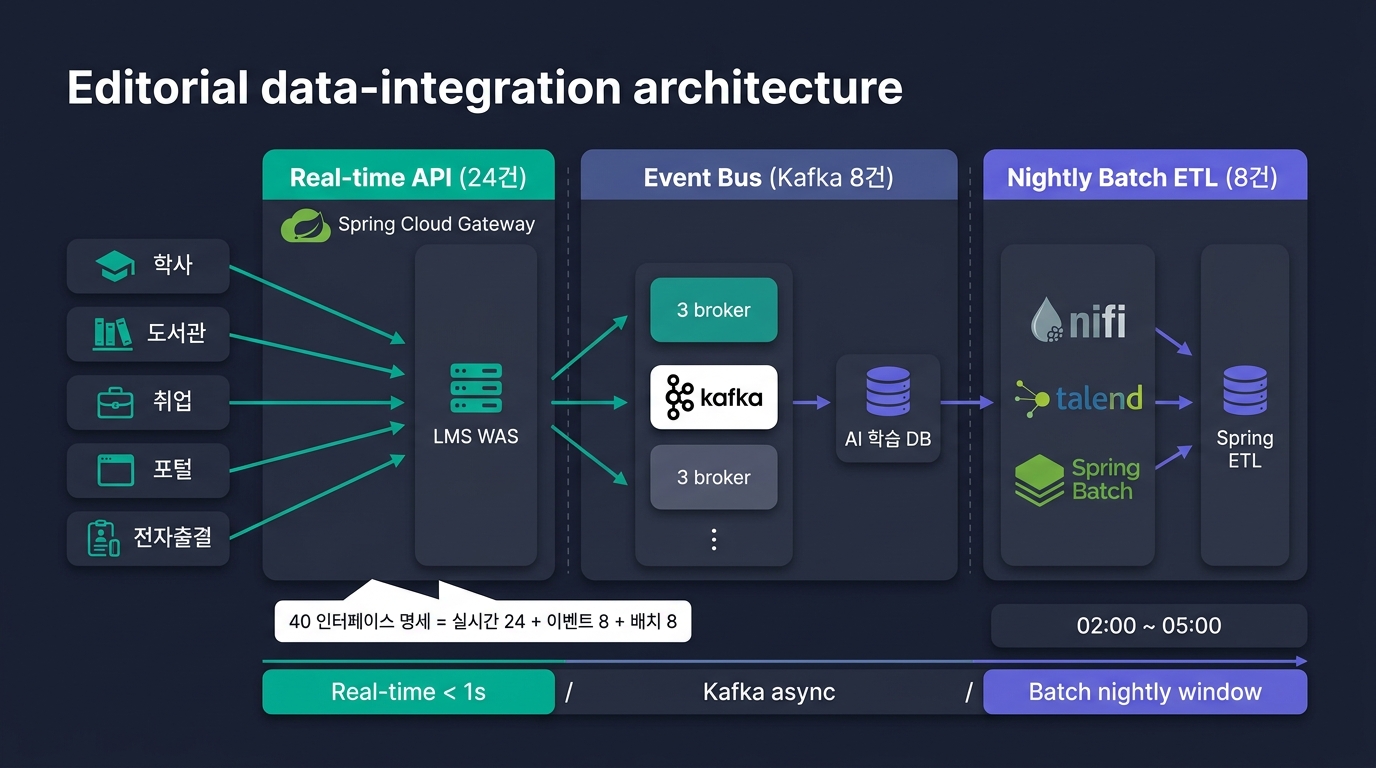Click the 취업 source label

click(x=173, y=401)
